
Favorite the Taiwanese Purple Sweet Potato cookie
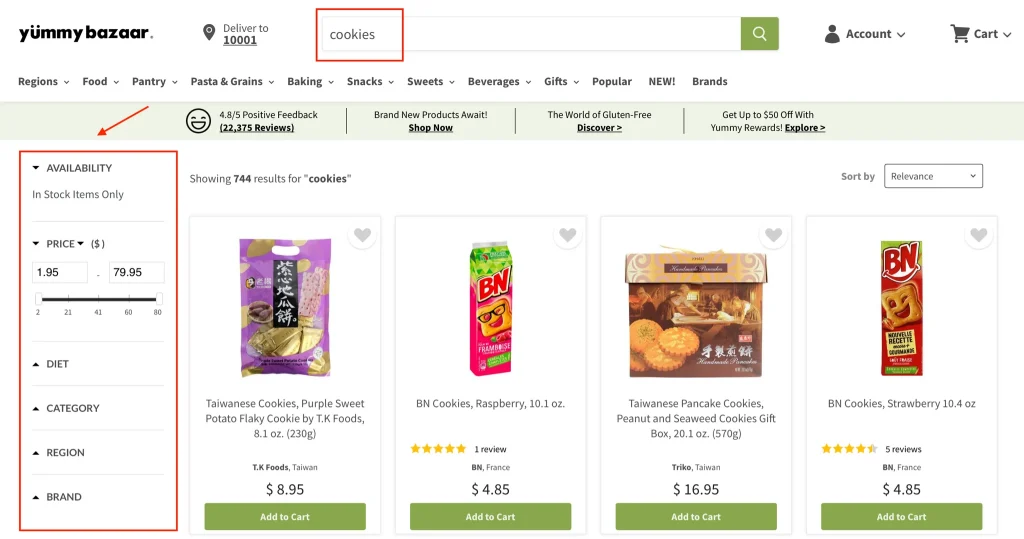[x=362, y=236]
